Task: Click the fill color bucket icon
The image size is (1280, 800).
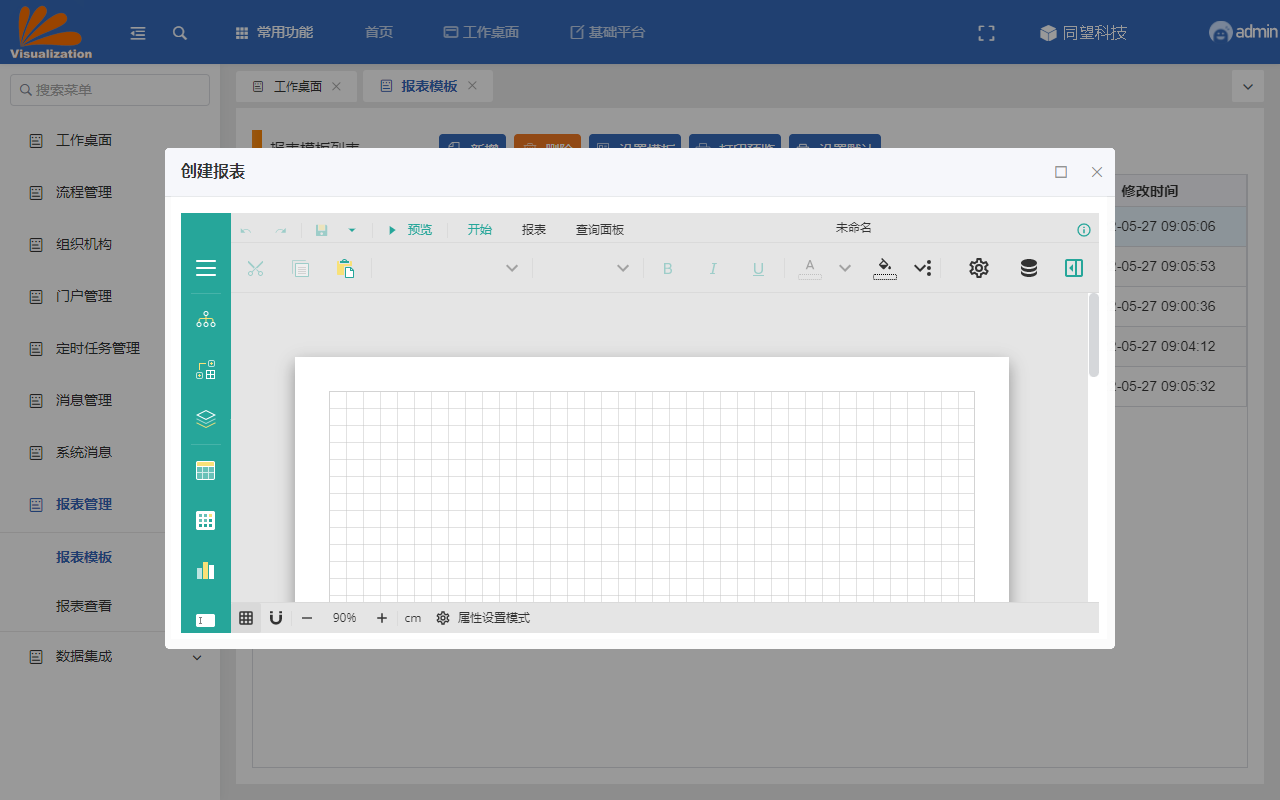Action: 884,268
